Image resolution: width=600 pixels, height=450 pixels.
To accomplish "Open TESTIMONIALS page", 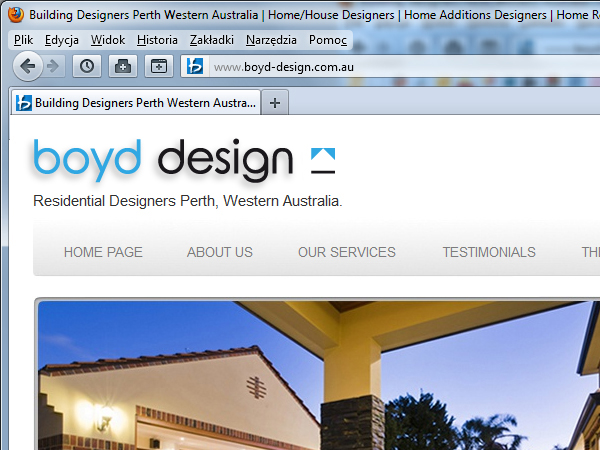I will 489,252.
